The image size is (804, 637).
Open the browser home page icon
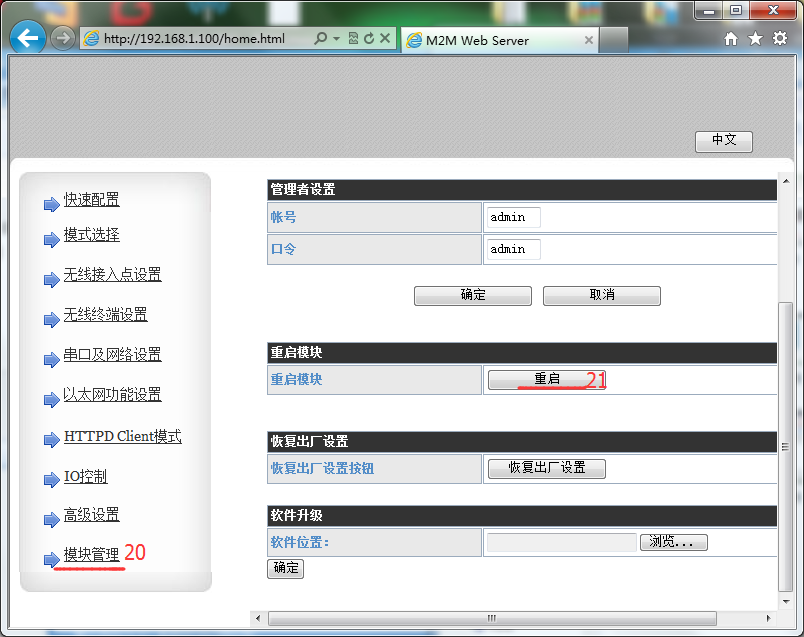click(731, 38)
